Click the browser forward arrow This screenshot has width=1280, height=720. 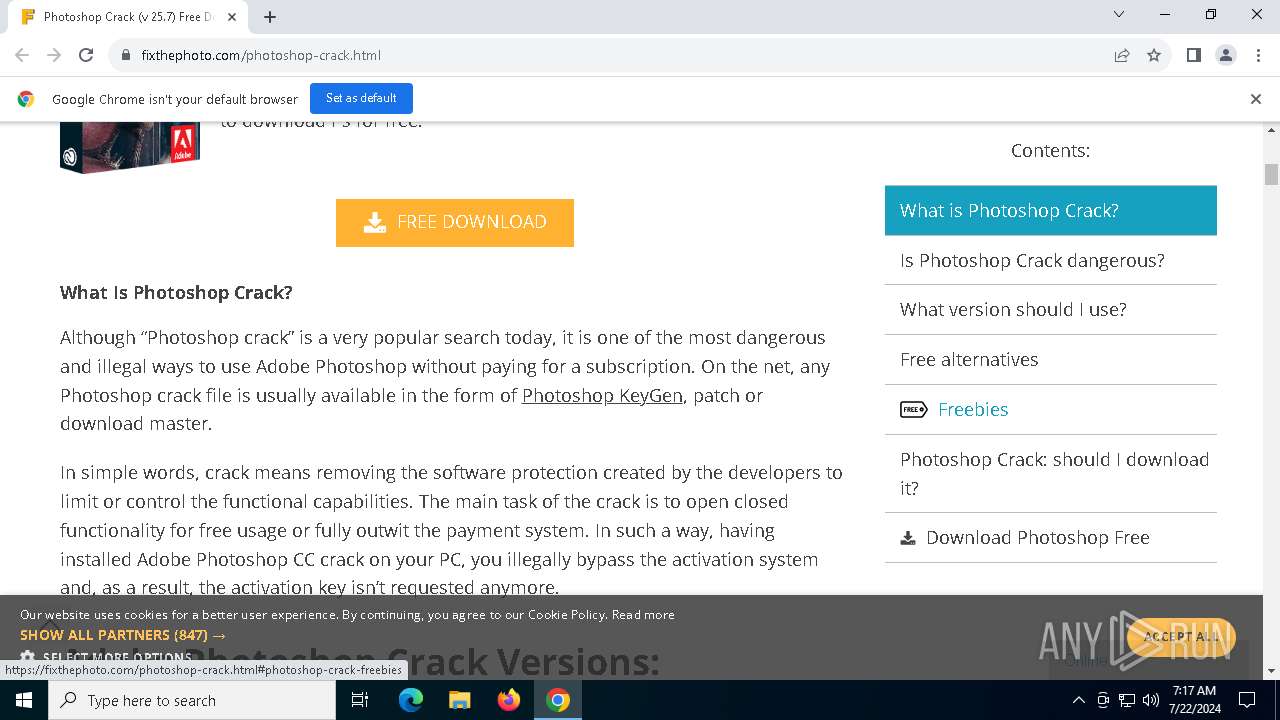pyautogui.click(x=54, y=55)
